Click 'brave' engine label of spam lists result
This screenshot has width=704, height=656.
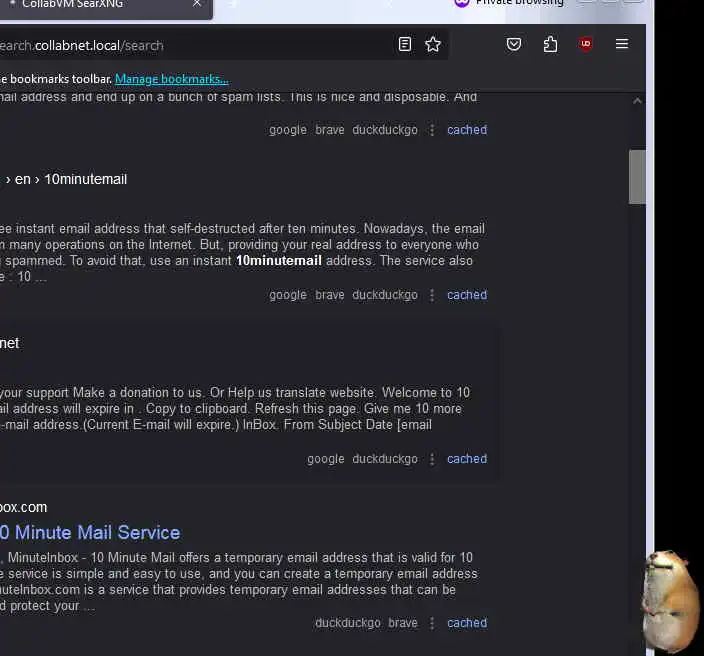coord(330,130)
